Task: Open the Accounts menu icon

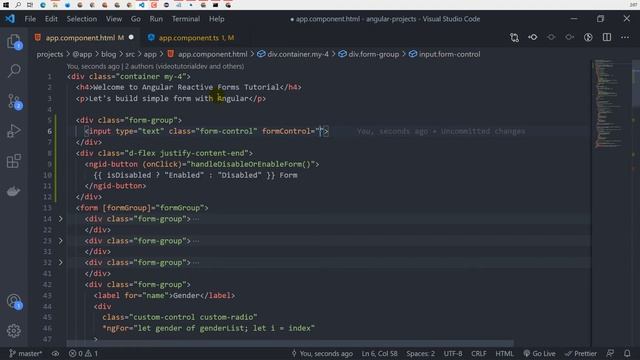Action: tap(13, 301)
